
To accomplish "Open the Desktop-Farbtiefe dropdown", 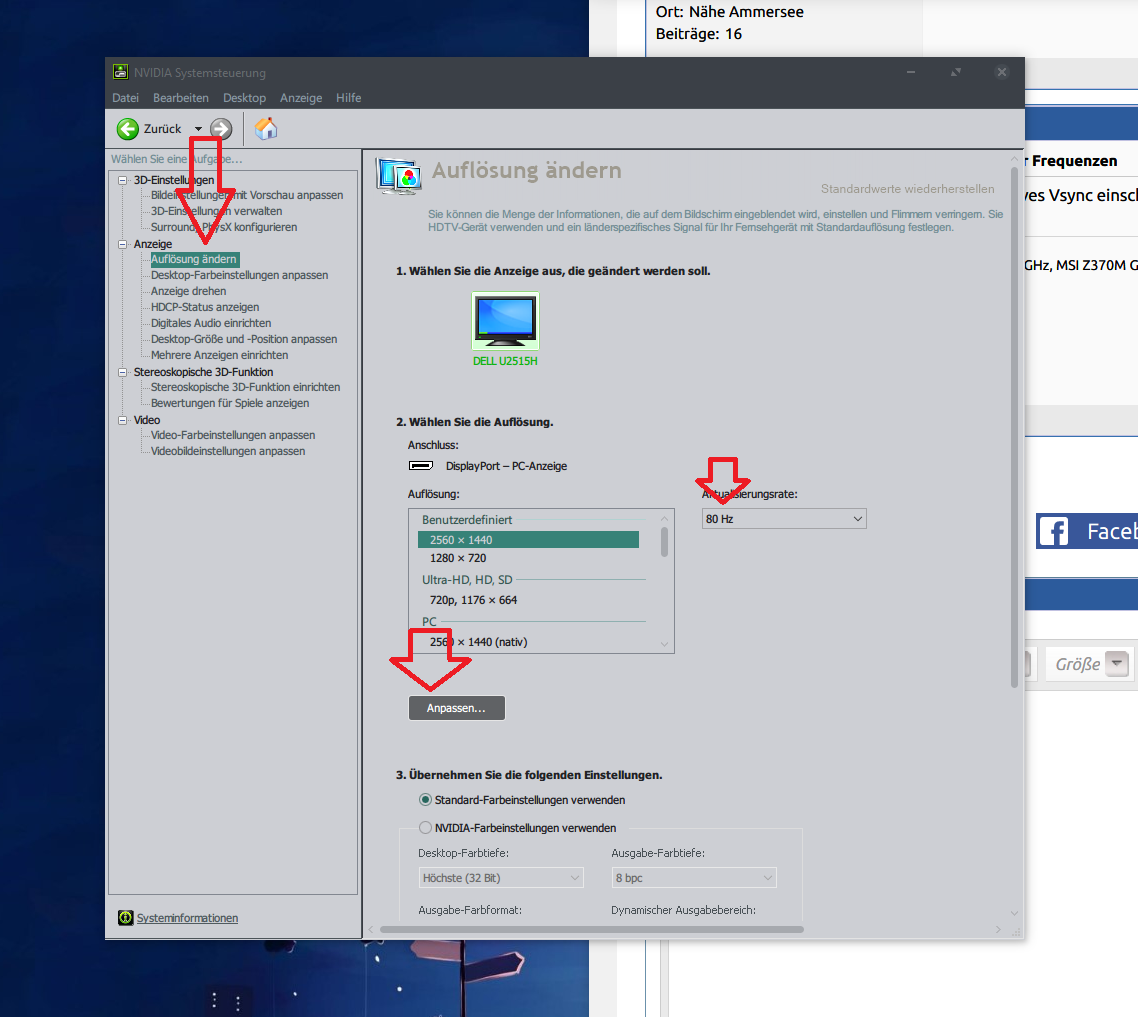I will tap(501, 878).
